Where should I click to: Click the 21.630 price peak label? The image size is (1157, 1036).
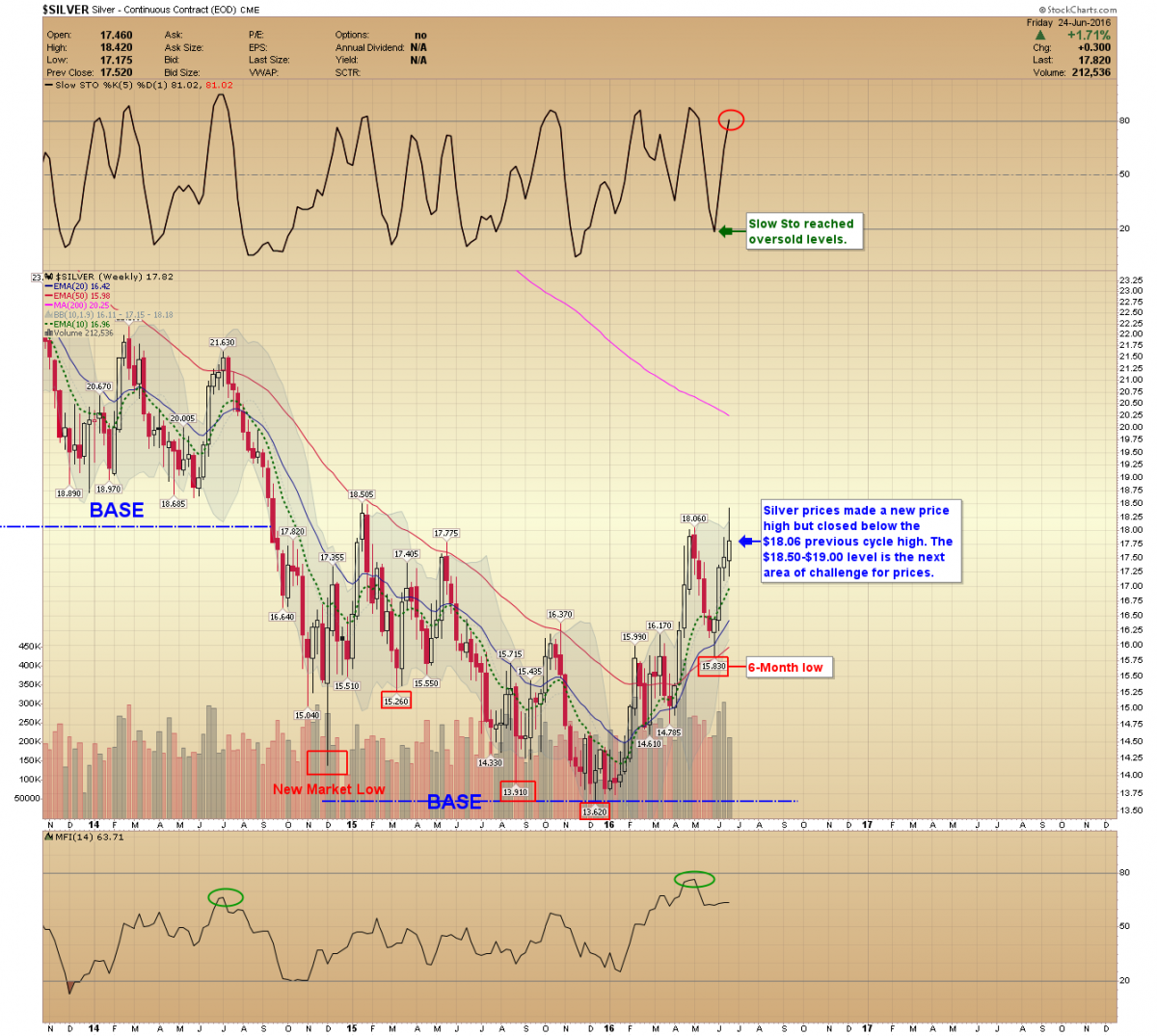tap(222, 342)
